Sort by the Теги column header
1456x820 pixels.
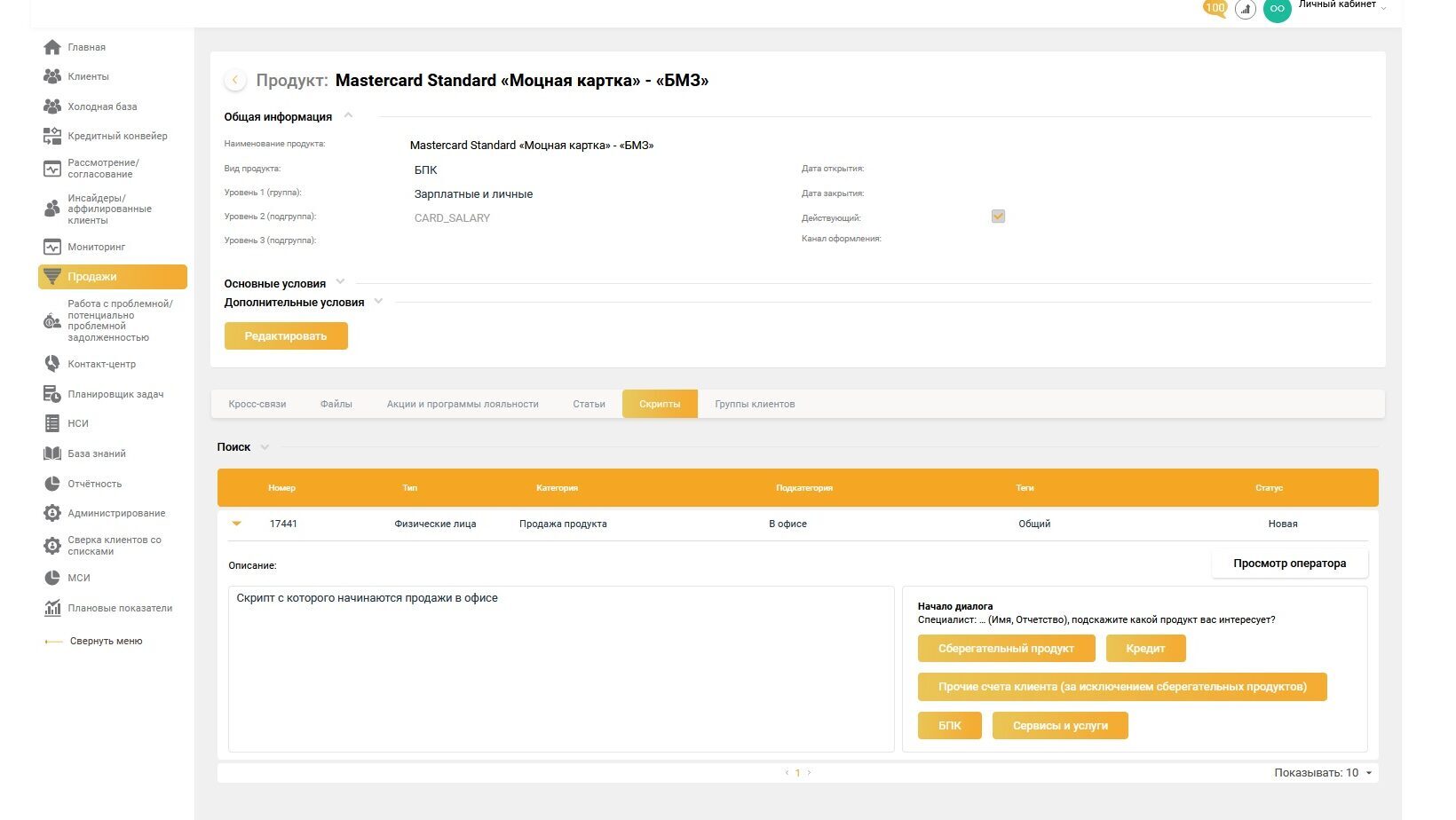coord(1025,488)
